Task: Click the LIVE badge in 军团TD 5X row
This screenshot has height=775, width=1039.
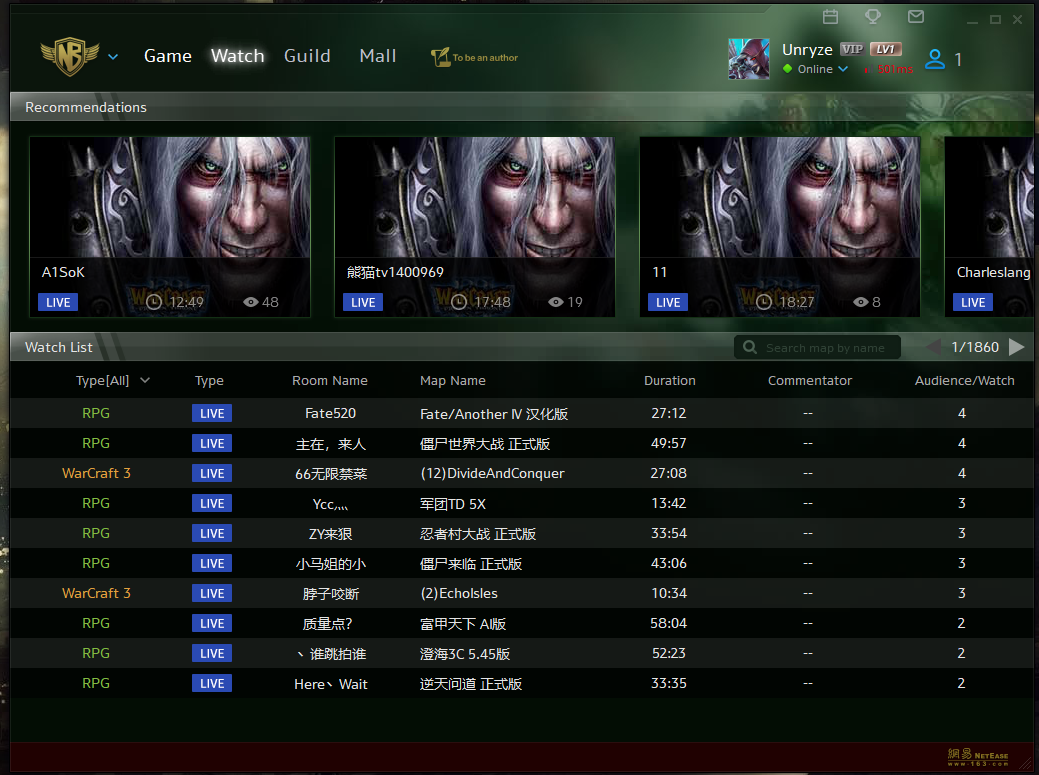Action: (x=212, y=503)
